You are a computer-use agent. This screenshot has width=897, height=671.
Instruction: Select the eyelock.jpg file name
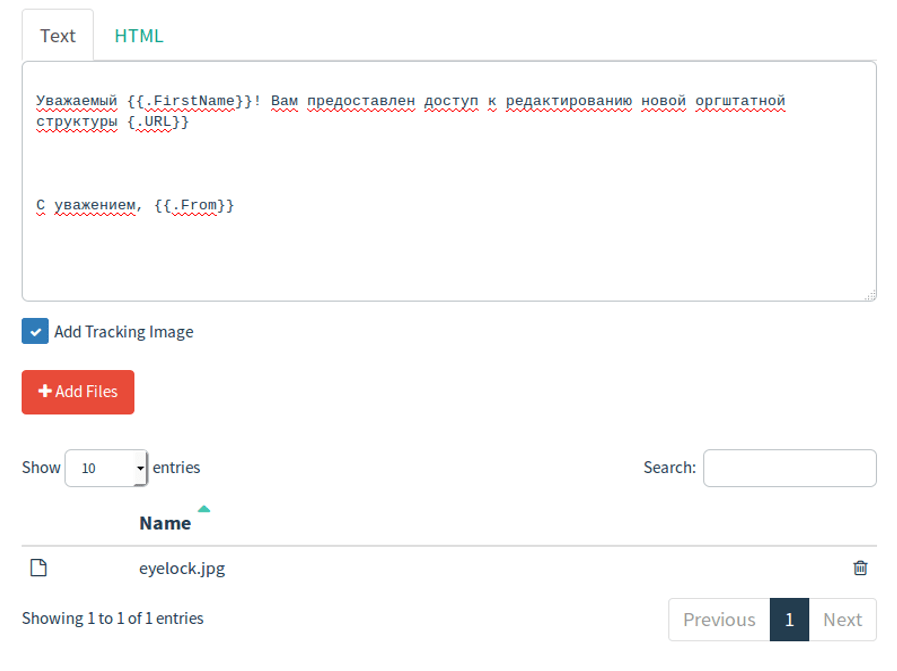point(182,569)
